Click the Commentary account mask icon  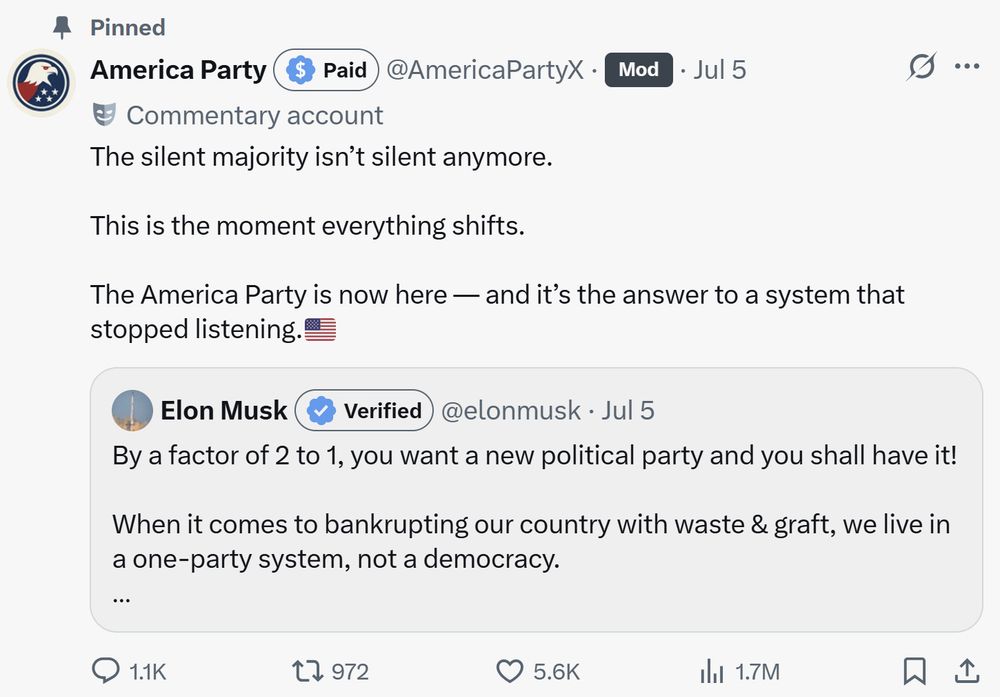click(x=104, y=115)
